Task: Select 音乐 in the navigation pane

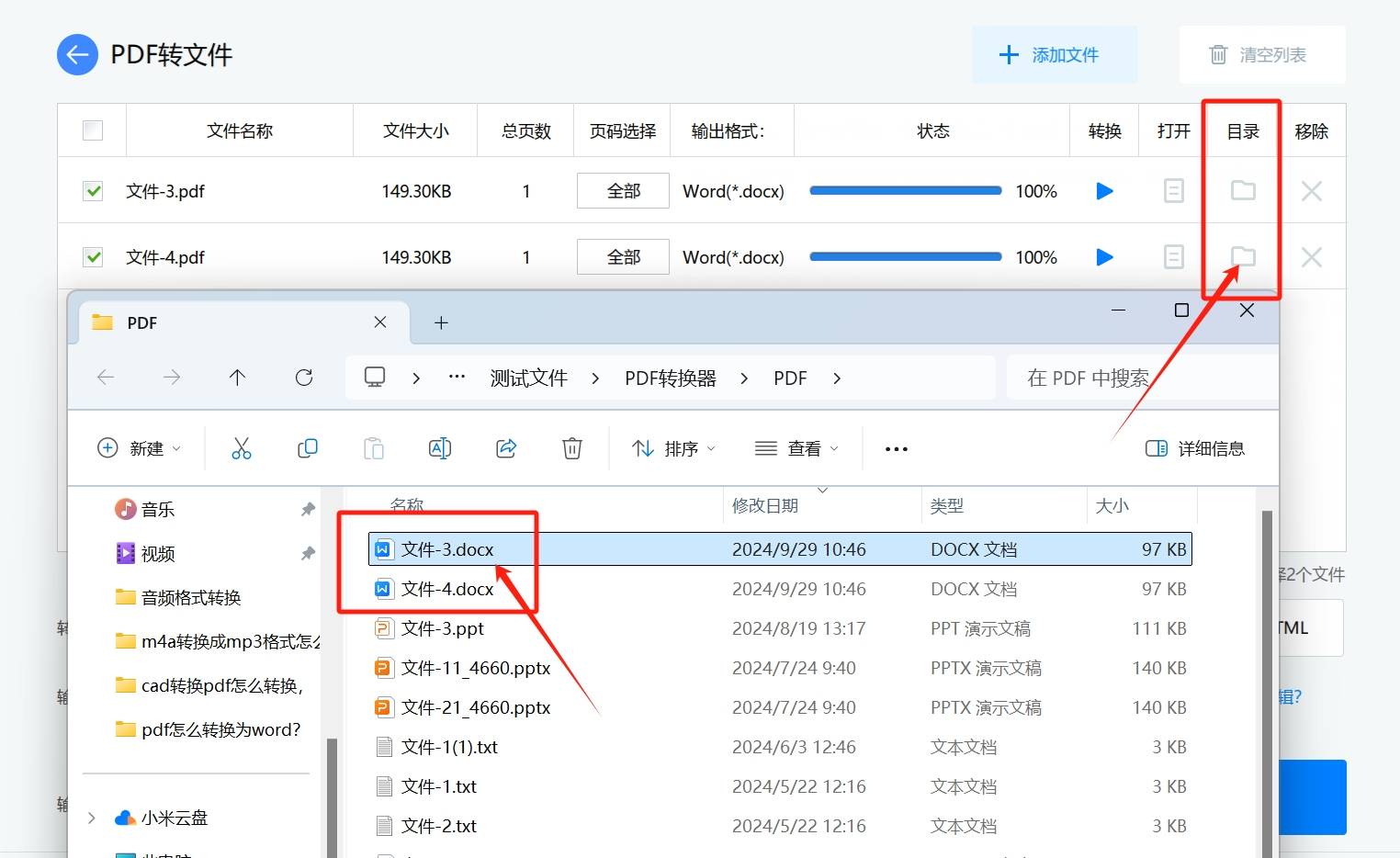Action: pyautogui.click(x=157, y=509)
